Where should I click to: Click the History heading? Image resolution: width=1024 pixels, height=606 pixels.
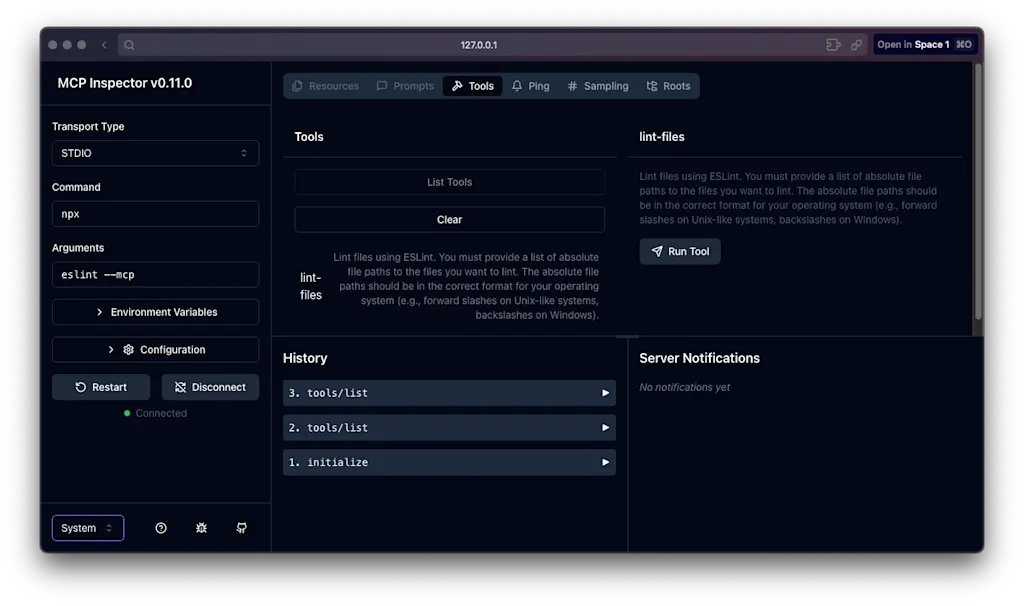click(x=305, y=359)
